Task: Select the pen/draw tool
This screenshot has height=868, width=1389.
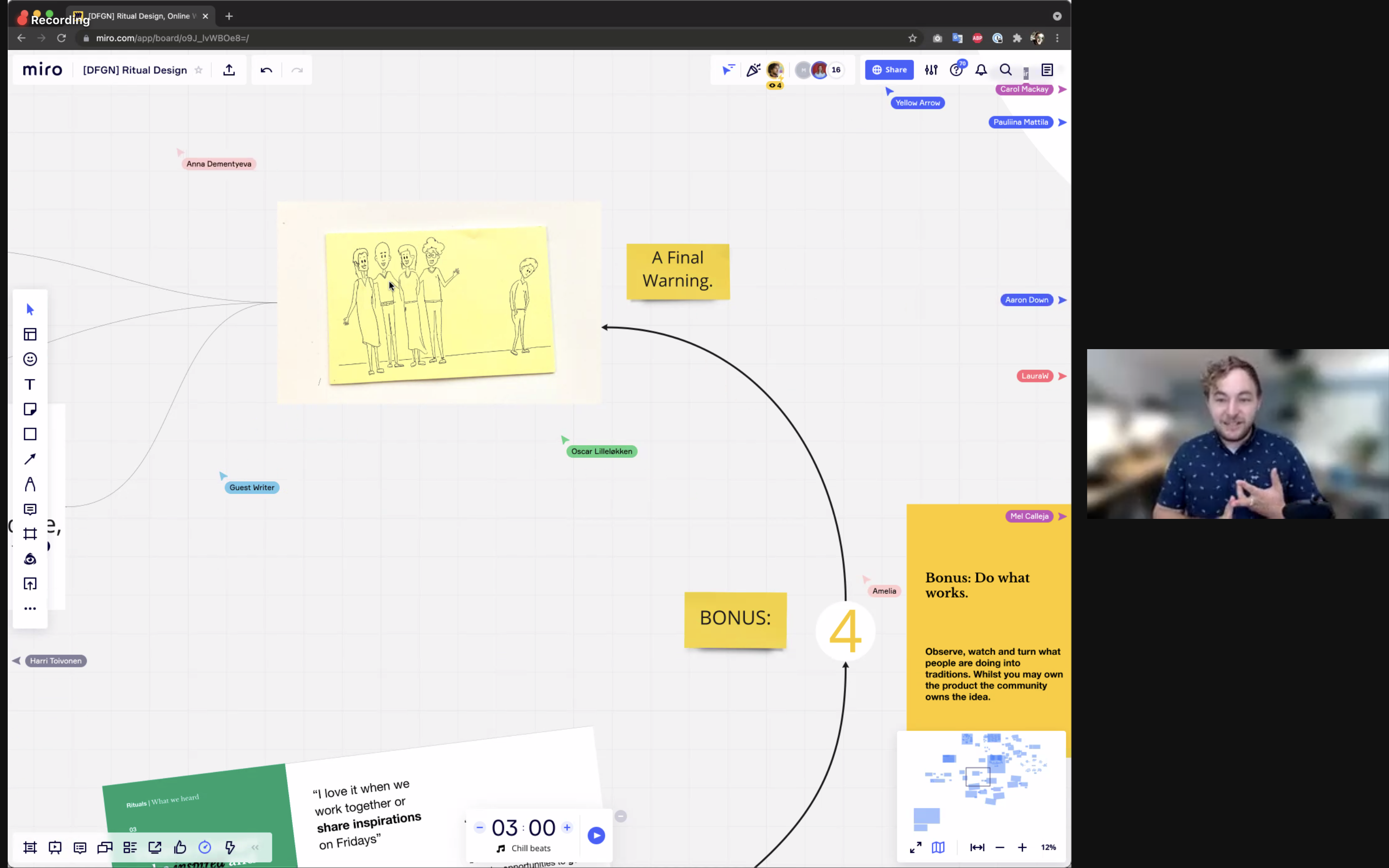Action: click(30, 485)
